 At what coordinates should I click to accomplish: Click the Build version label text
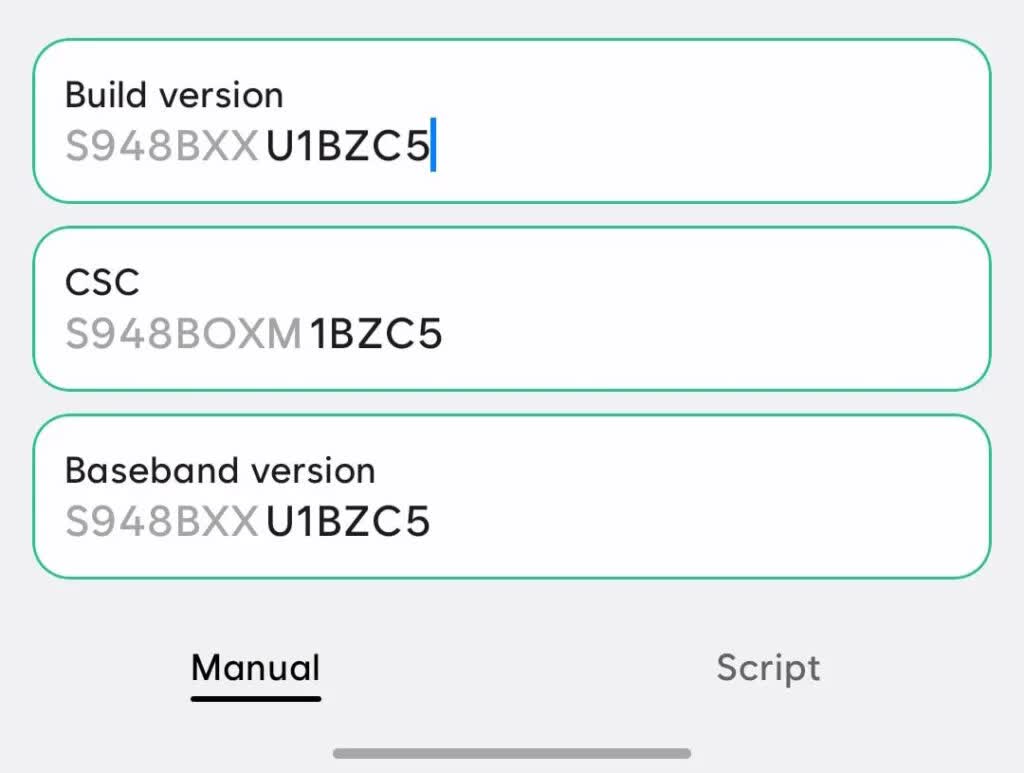(x=173, y=94)
